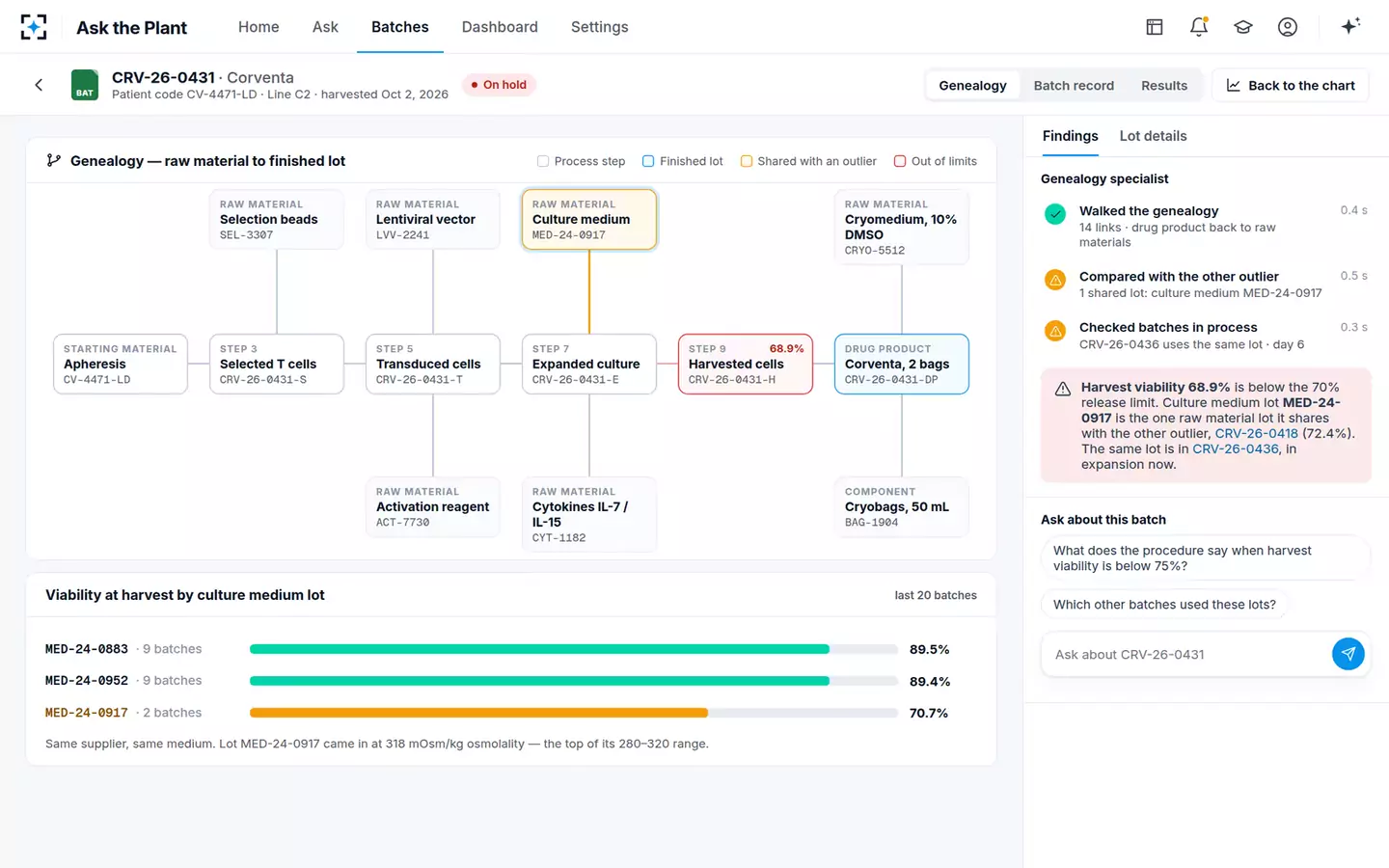Screen dimensions: 1389x868
Task: Select the Apheresis starting material node
Action: tap(121, 364)
